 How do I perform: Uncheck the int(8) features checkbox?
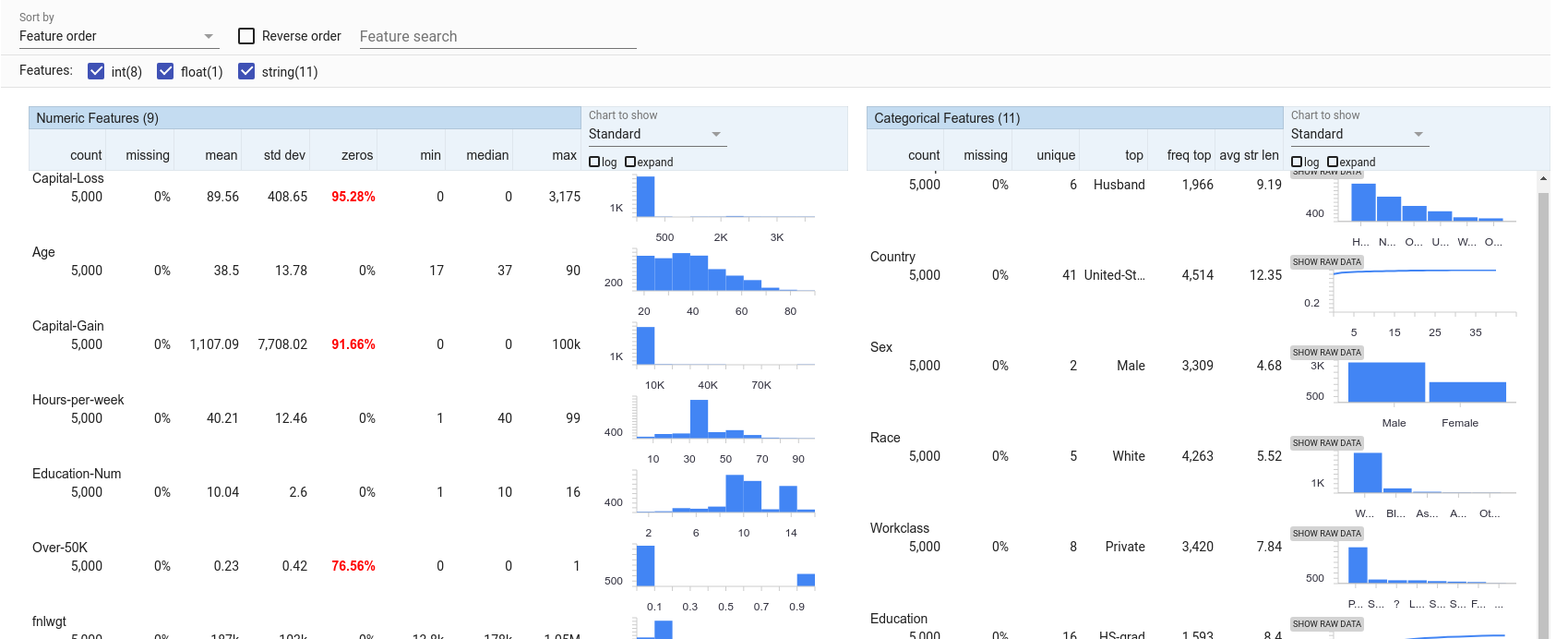[x=96, y=71]
